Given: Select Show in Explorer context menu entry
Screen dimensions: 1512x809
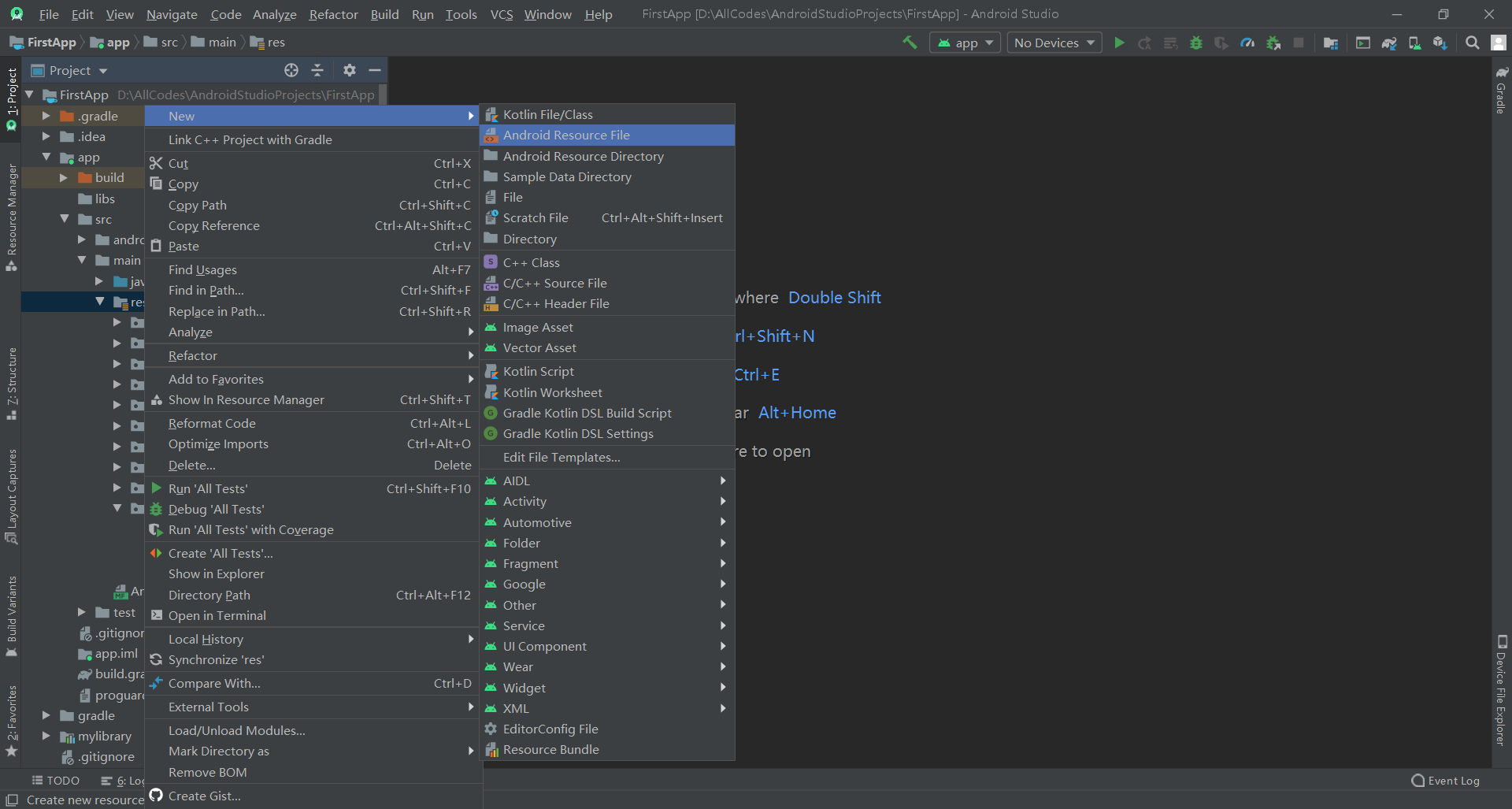Looking at the screenshot, I should pyautogui.click(x=313, y=573).
